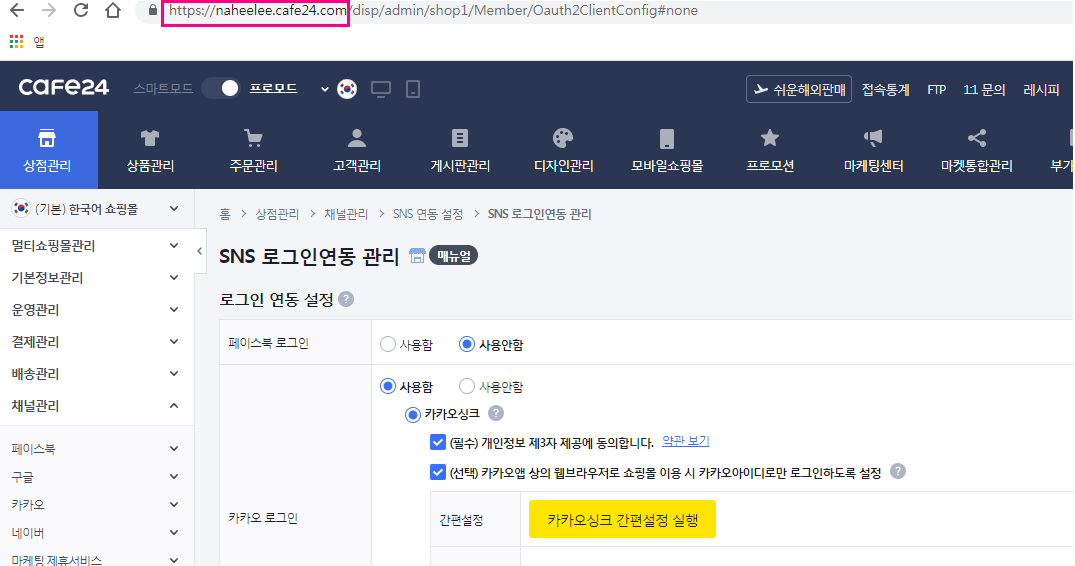Select 사용안함 for 카카오 로그인

coord(467,386)
